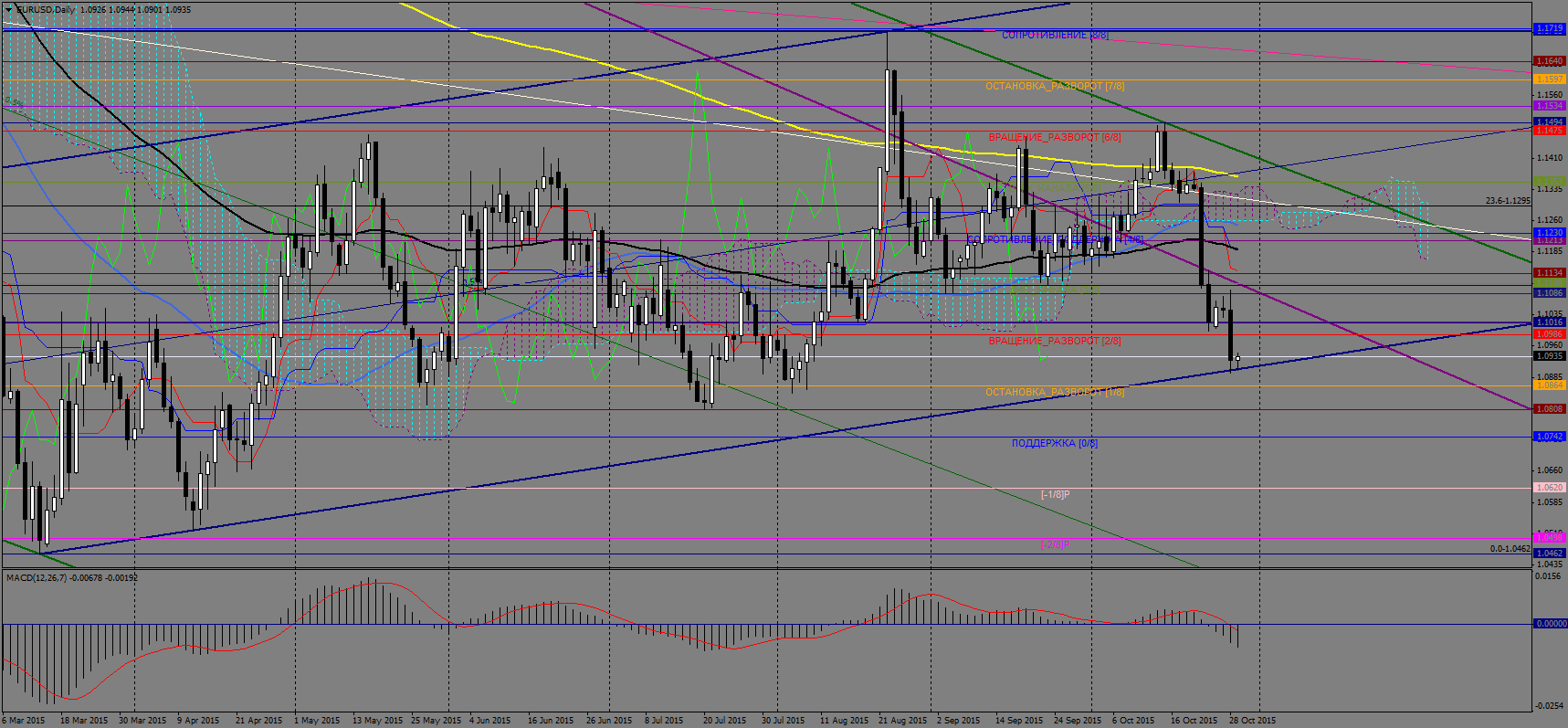This screenshot has height=728, width=1568.
Task: Click the MACD scale value 0.0156
Action: (x=1549, y=575)
